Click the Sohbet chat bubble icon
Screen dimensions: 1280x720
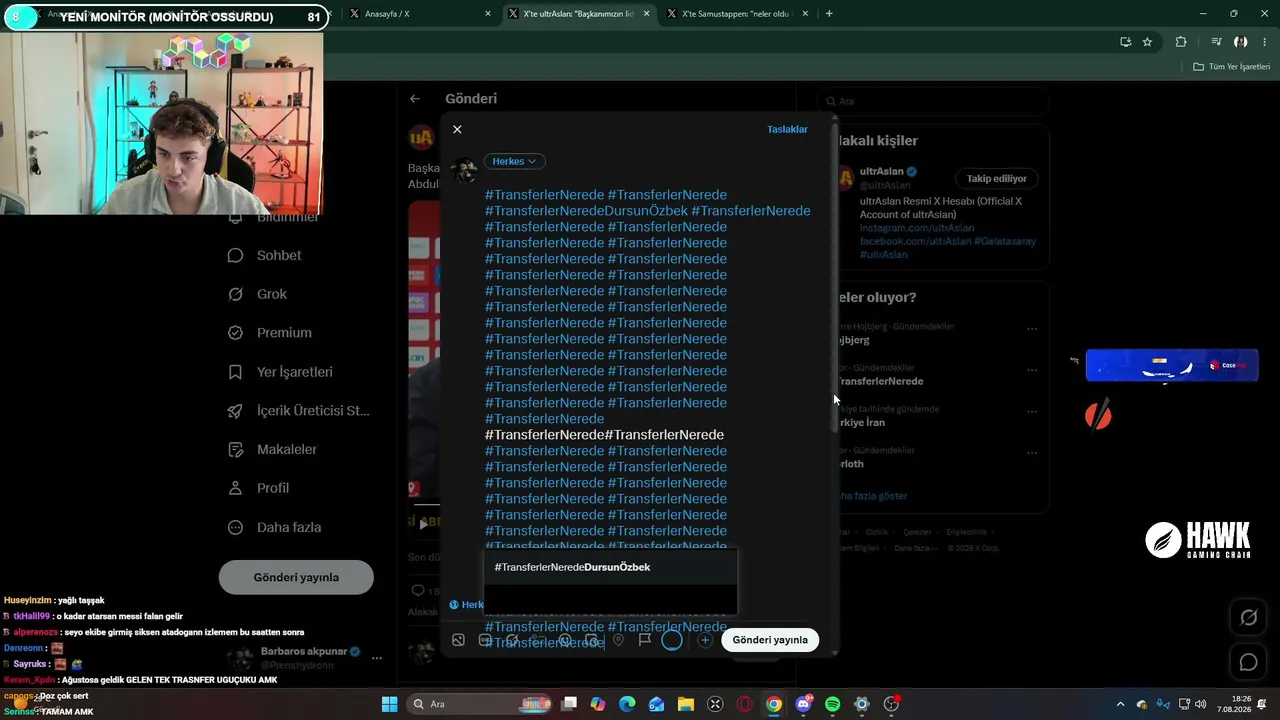(x=235, y=255)
